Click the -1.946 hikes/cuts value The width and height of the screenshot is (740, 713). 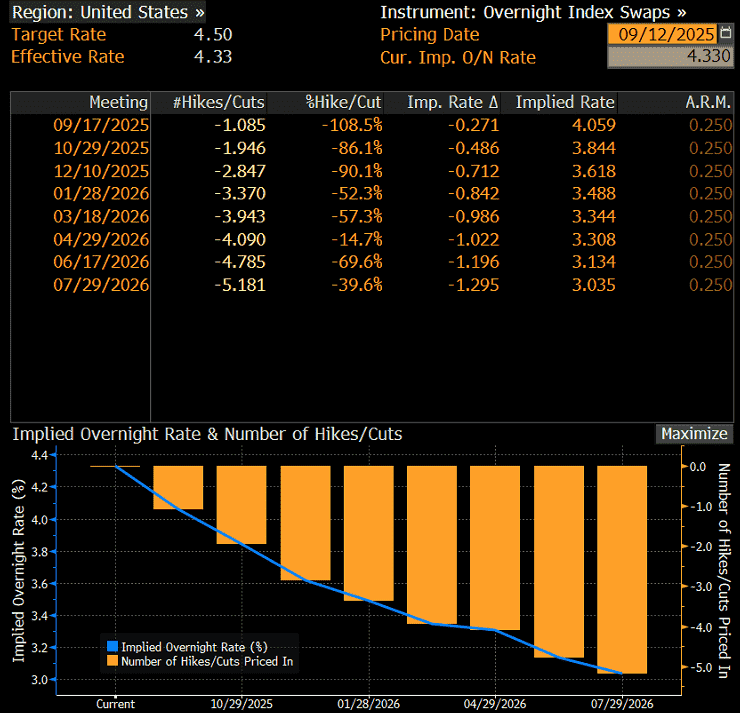click(240, 148)
